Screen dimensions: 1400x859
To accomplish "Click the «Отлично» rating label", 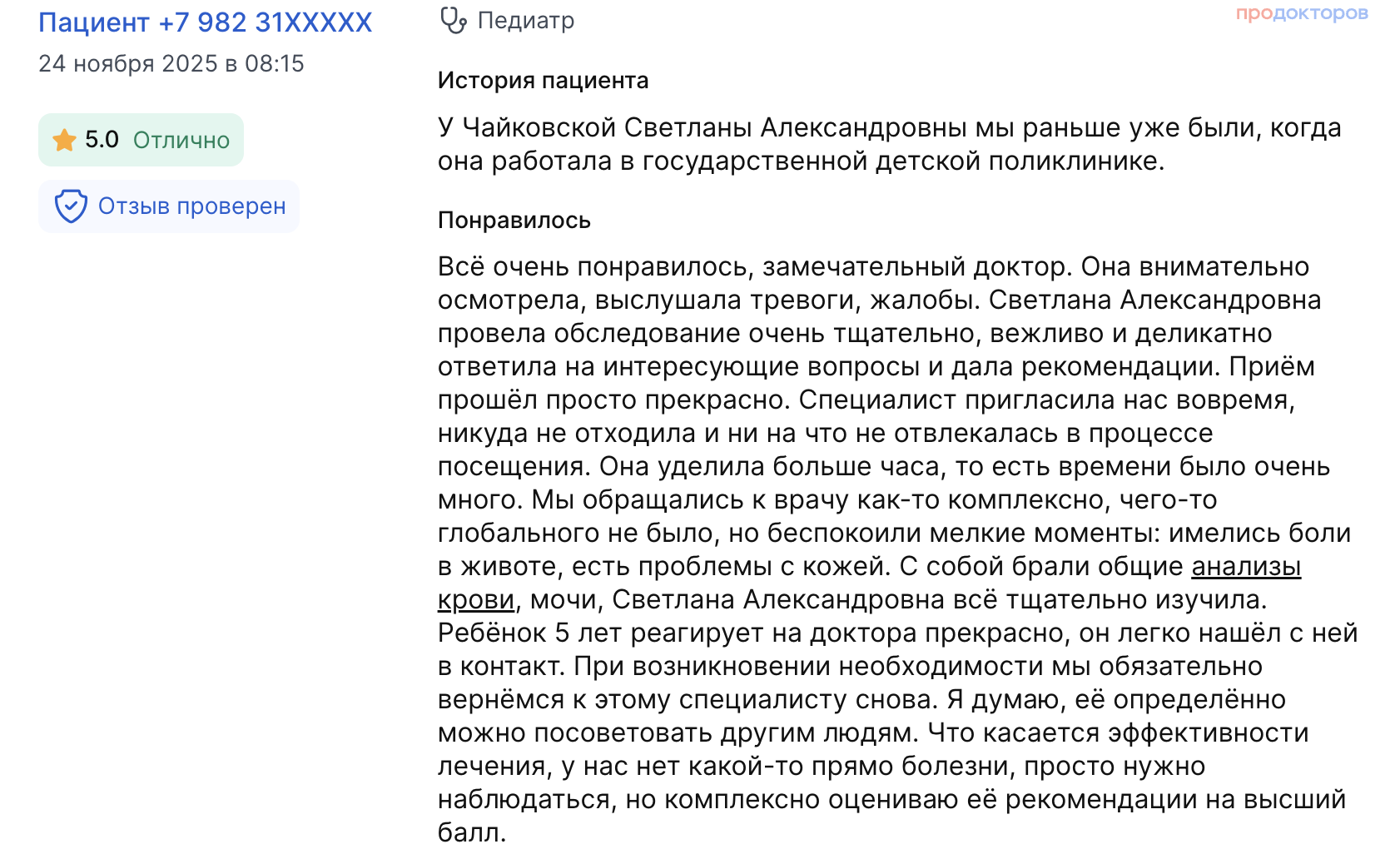I will (181, 140).
